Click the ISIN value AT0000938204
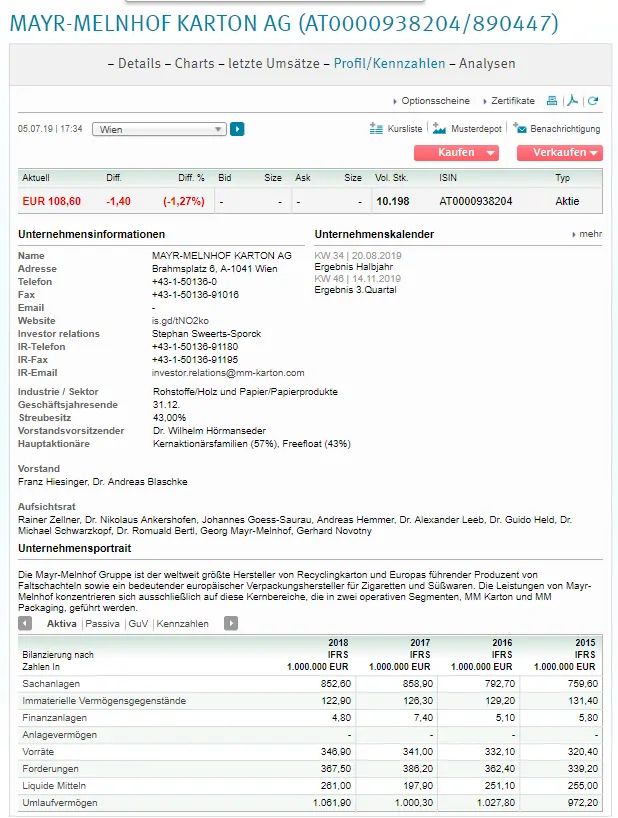 (x=476, y=201)
